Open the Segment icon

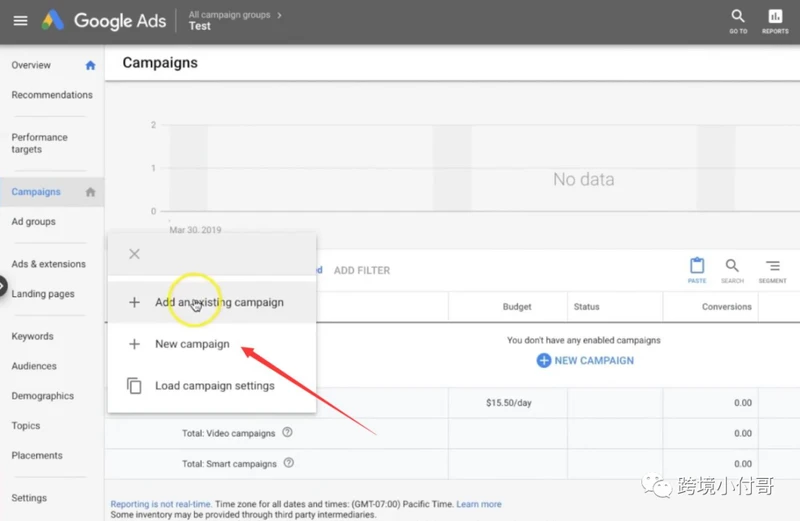[x=772, y=270]
